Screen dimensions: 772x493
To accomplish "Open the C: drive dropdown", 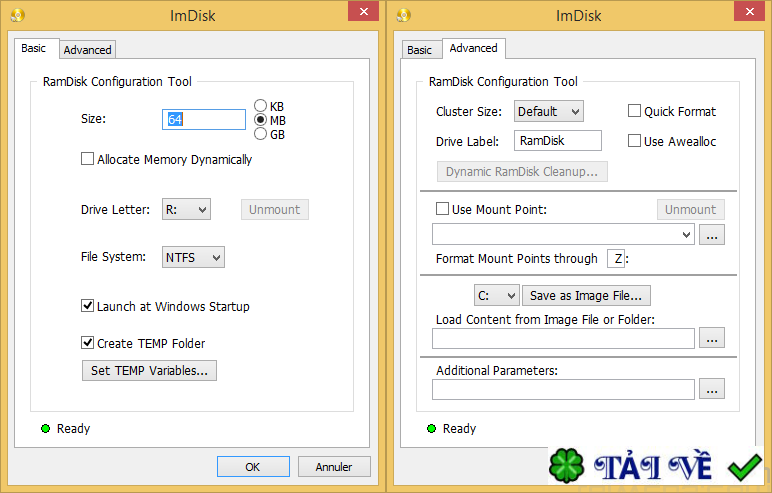I will [496, 296].
